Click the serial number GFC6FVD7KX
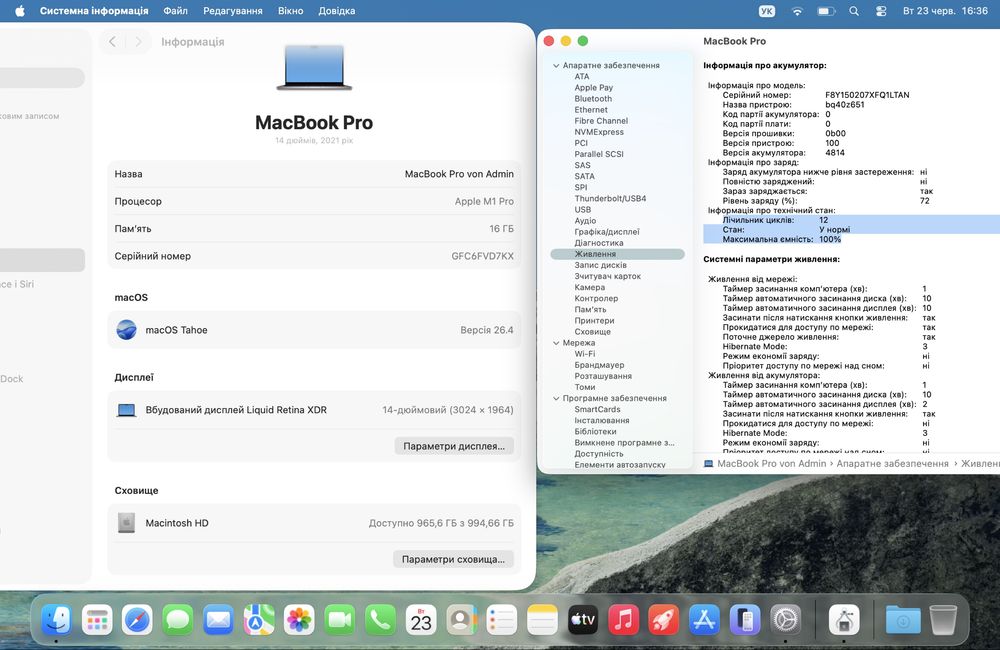 (x=482, y=256)
